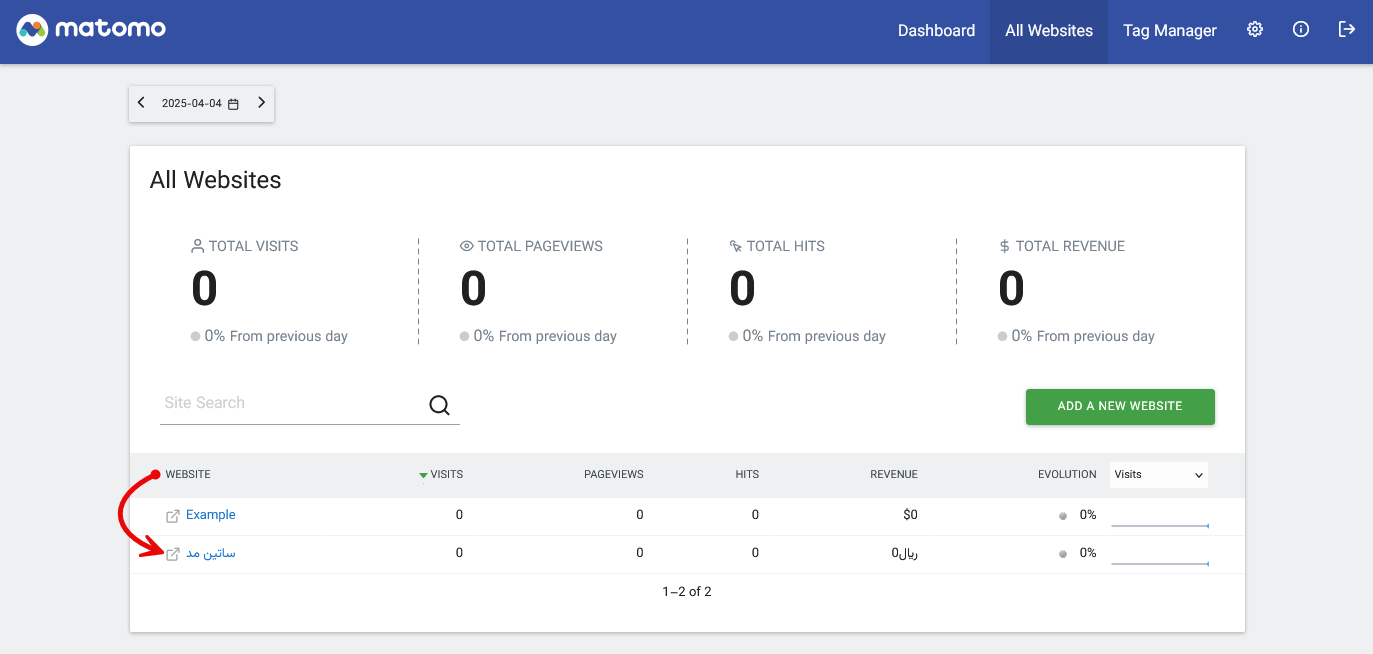Open the Dashboard menu
1373x654 pixels.
936,31
